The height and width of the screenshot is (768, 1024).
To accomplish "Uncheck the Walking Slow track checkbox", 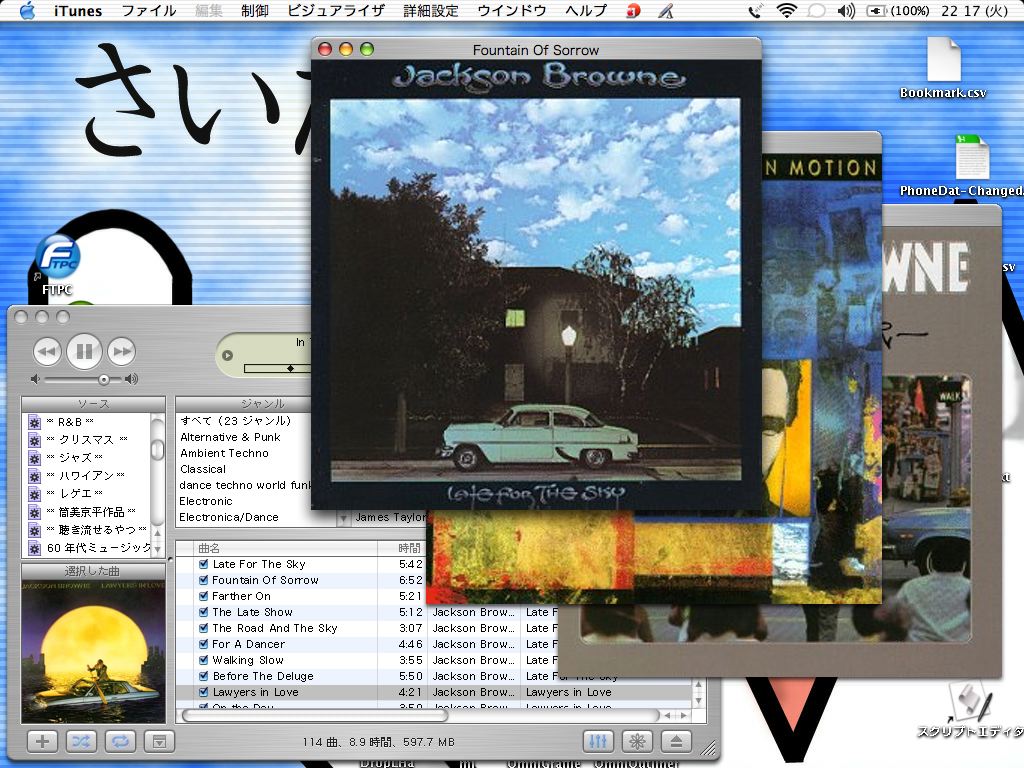I will [203, 660].
